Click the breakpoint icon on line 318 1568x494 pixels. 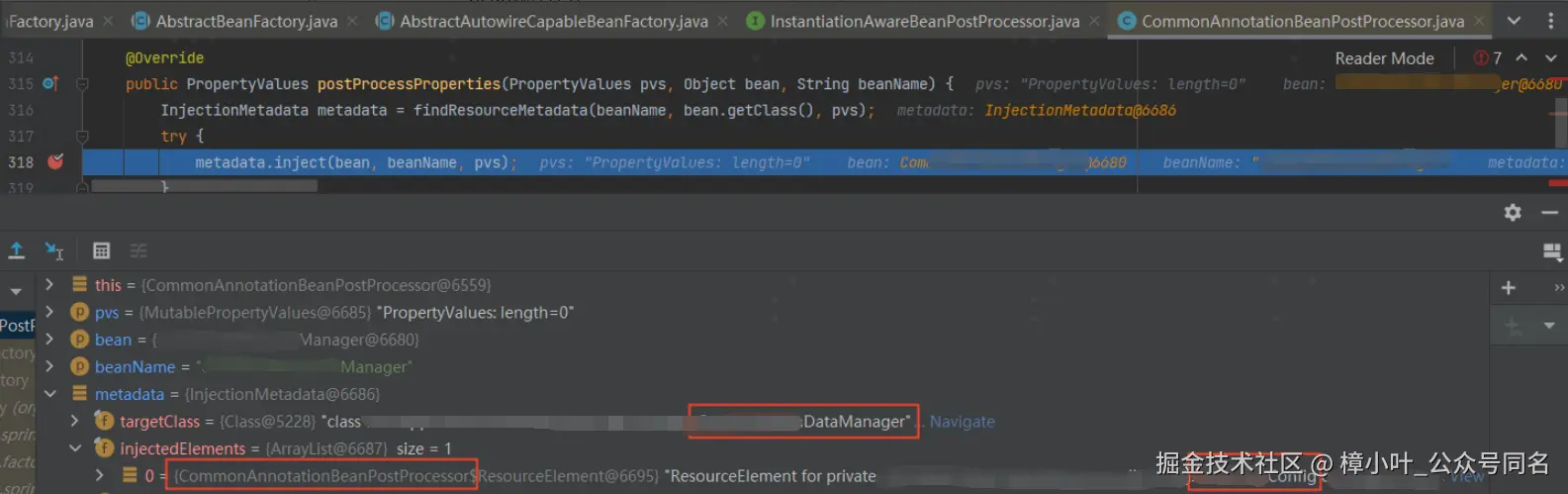55,161
